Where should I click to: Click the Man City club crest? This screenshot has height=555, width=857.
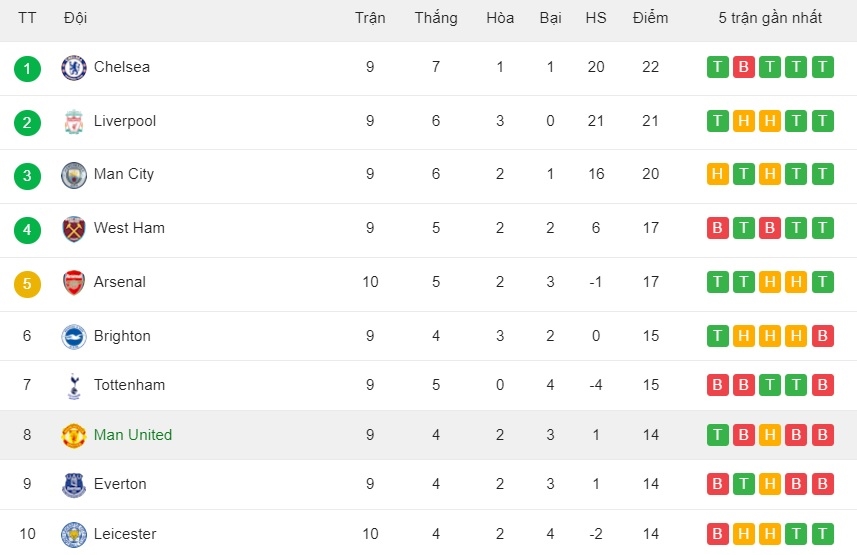point(74,175)
